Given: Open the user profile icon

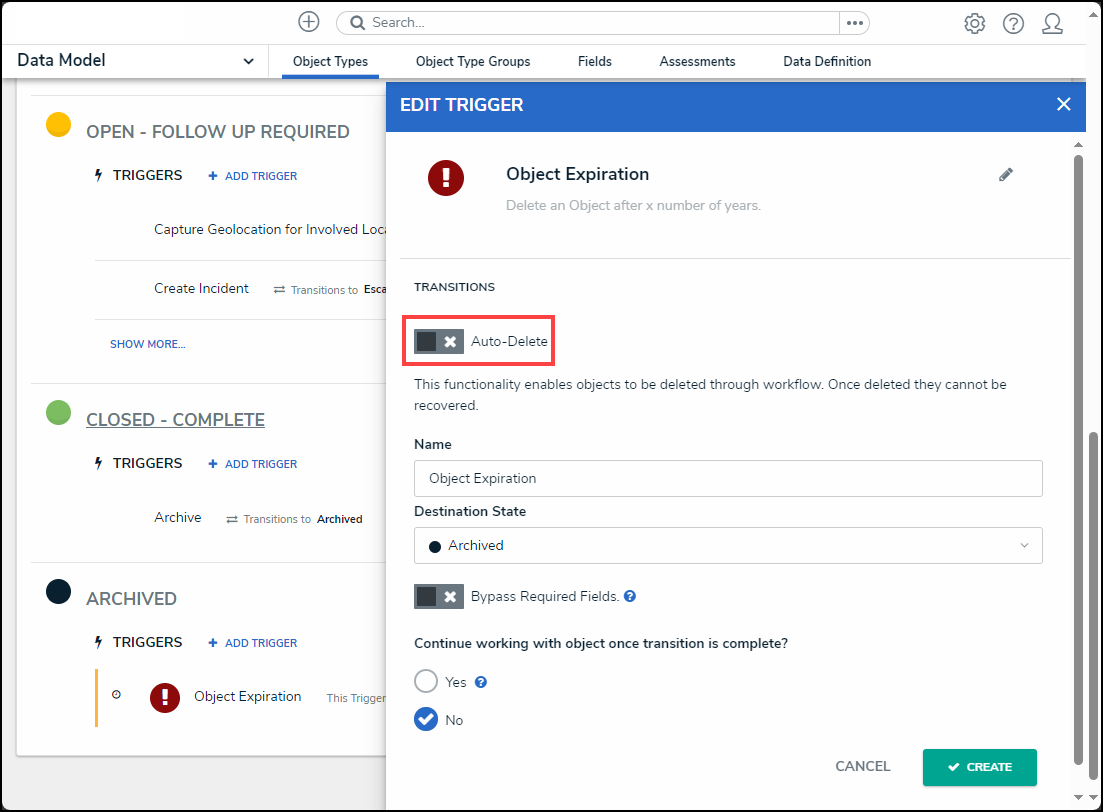Looking at the screenshot, I should coord(1052,24).
